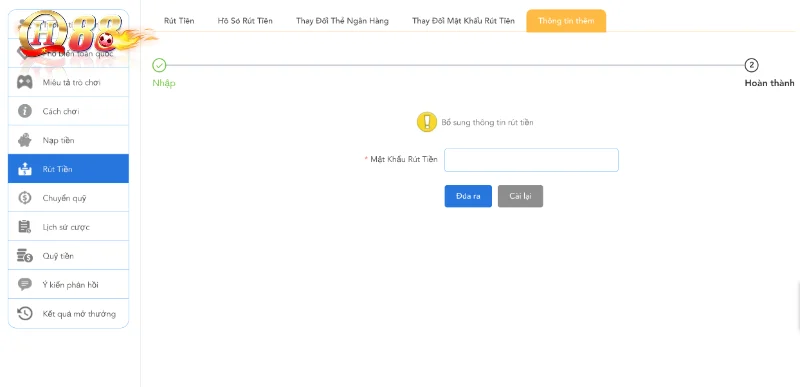The width and height of the screenshot is (800, 387).
Task: Click the history clock icon for Kết quả mở thưởng
Action: coord(24,314)
